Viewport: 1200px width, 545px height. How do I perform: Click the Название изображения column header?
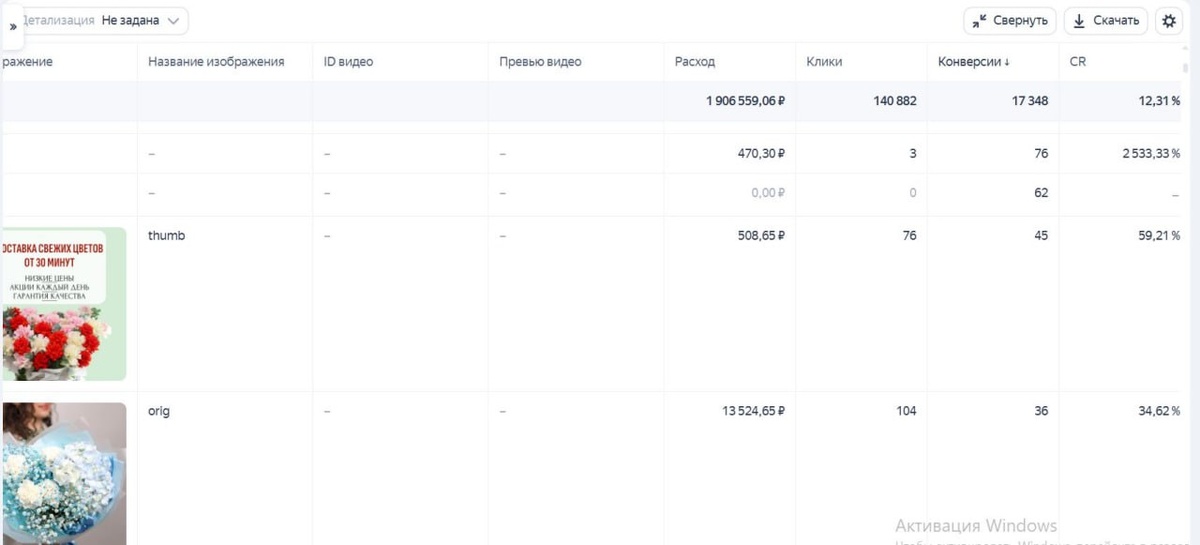coord(216,62)
